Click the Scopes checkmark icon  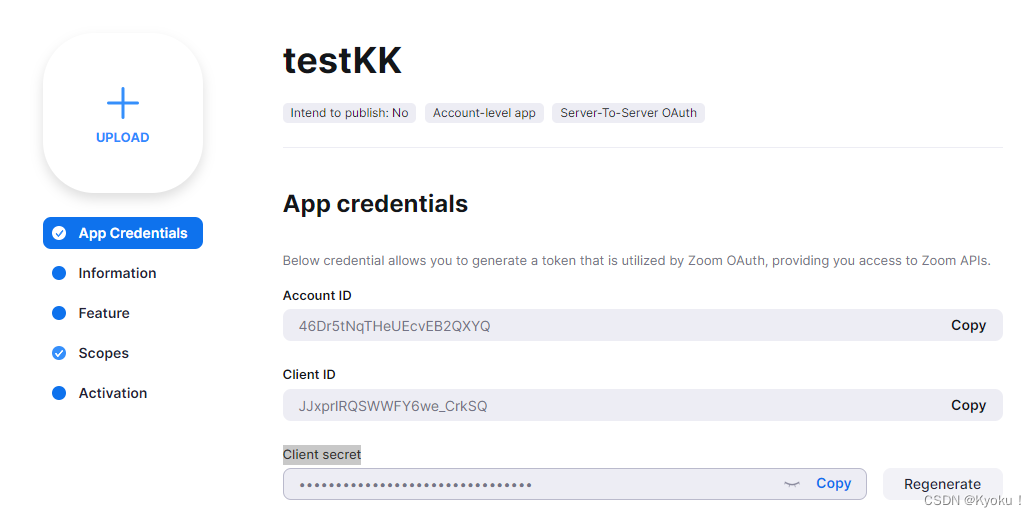point(59,353)
